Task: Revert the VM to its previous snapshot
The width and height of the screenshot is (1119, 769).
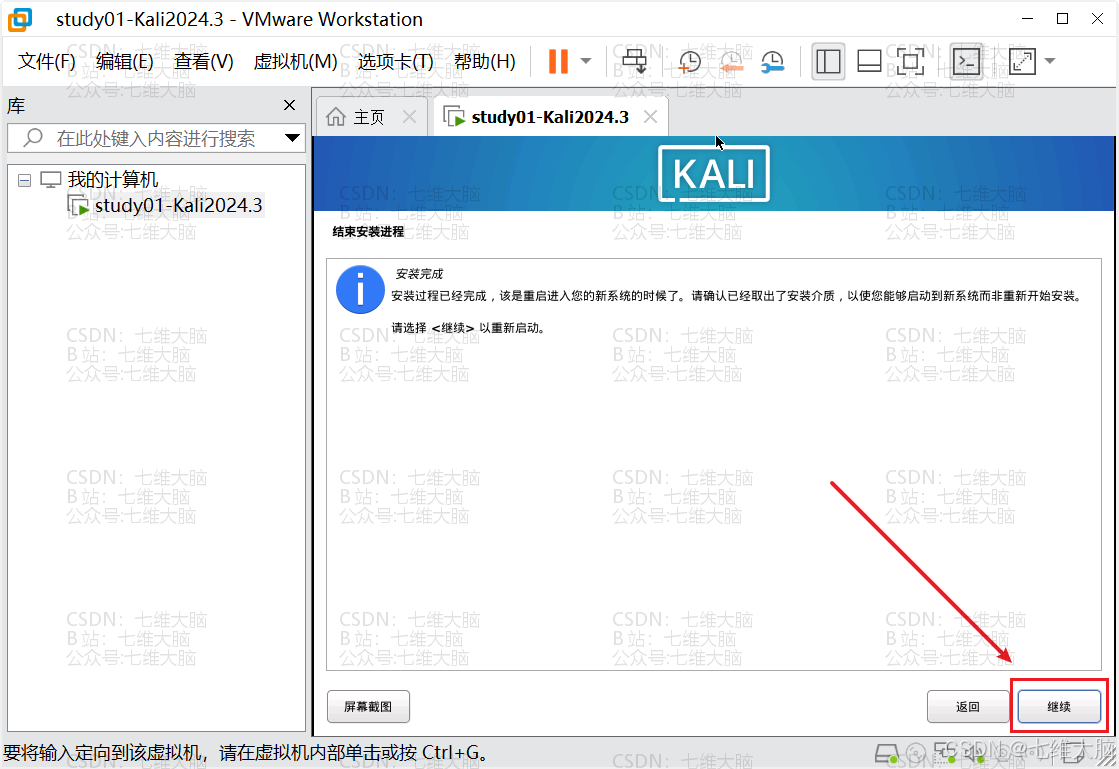Action: tap(731, 62)
